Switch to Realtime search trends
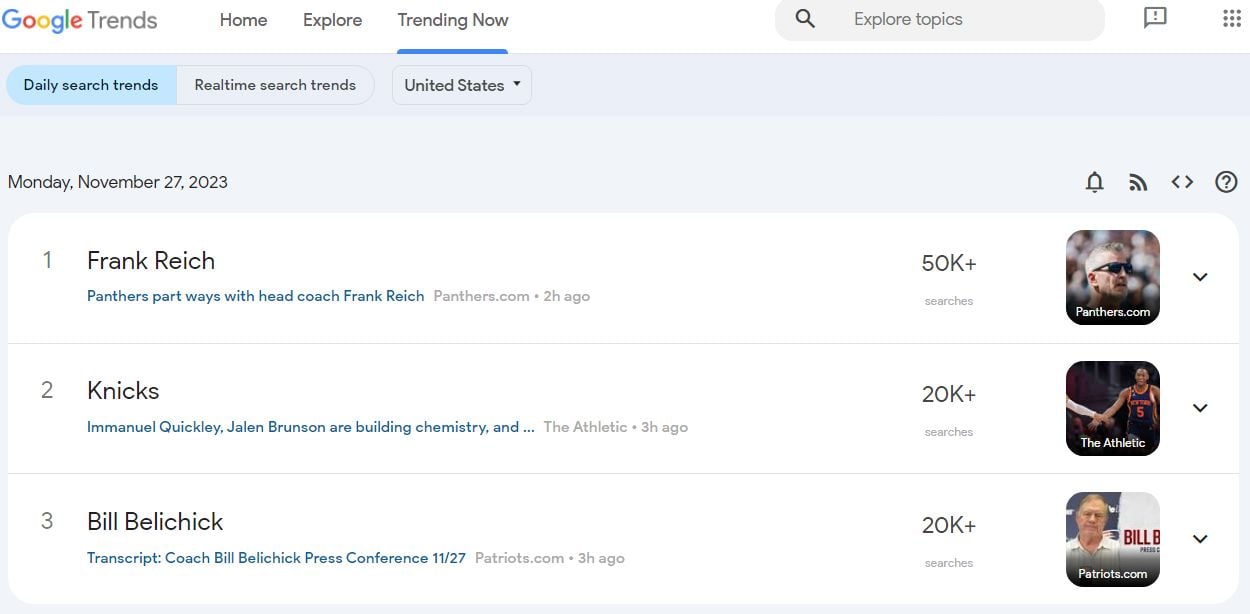This screenshot has height=614, width=1250. click(275, 85)
